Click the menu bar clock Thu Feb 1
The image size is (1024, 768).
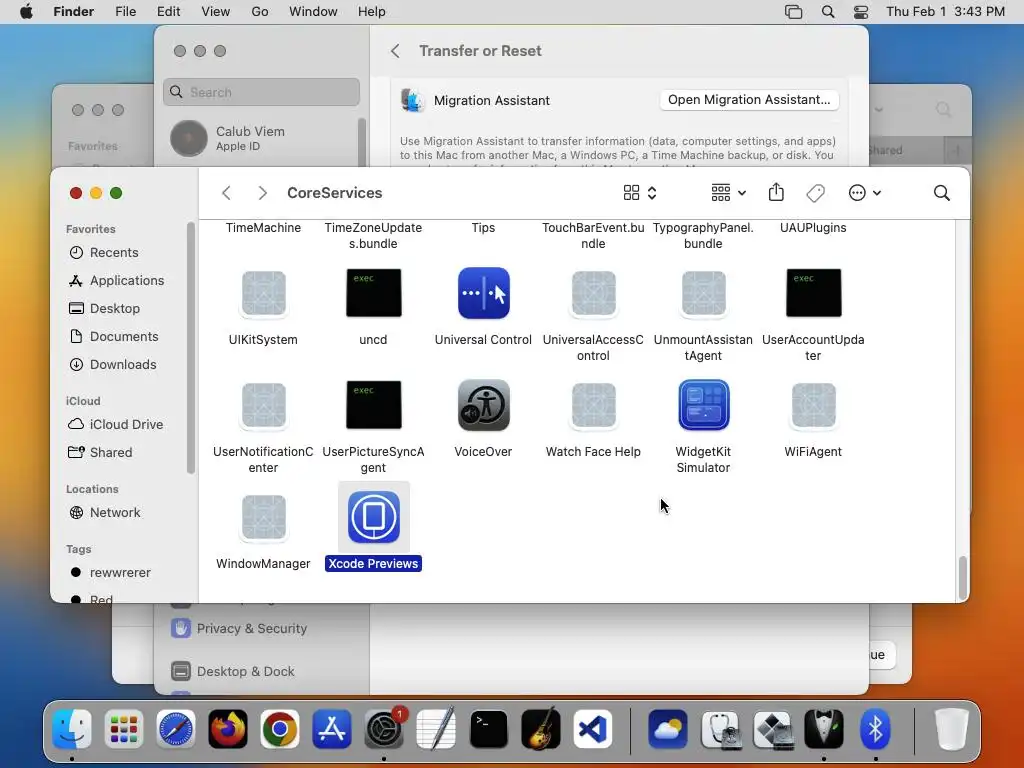[945, 12]
